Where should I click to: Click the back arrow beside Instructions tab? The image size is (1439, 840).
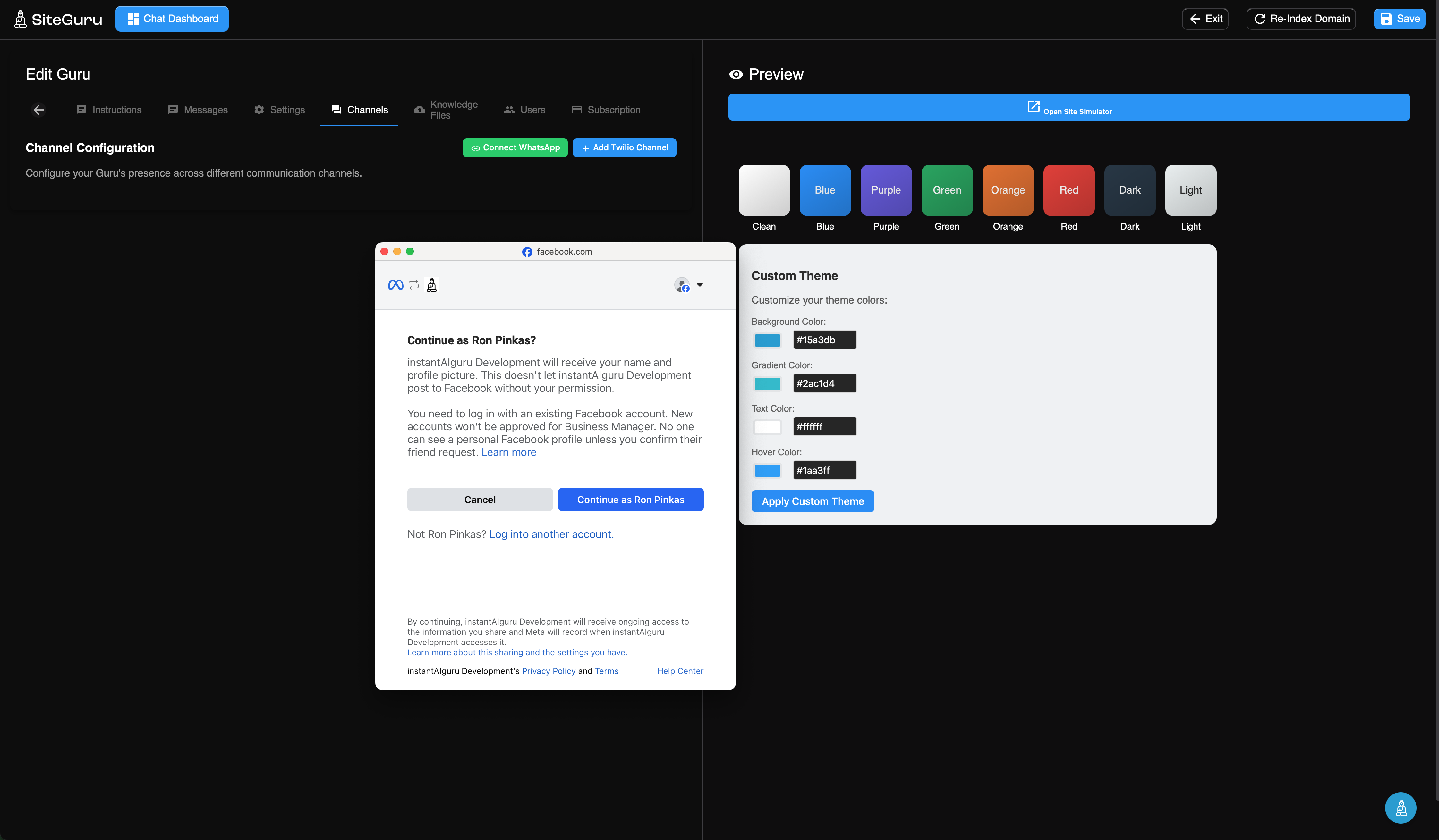[x=38, y=110]
